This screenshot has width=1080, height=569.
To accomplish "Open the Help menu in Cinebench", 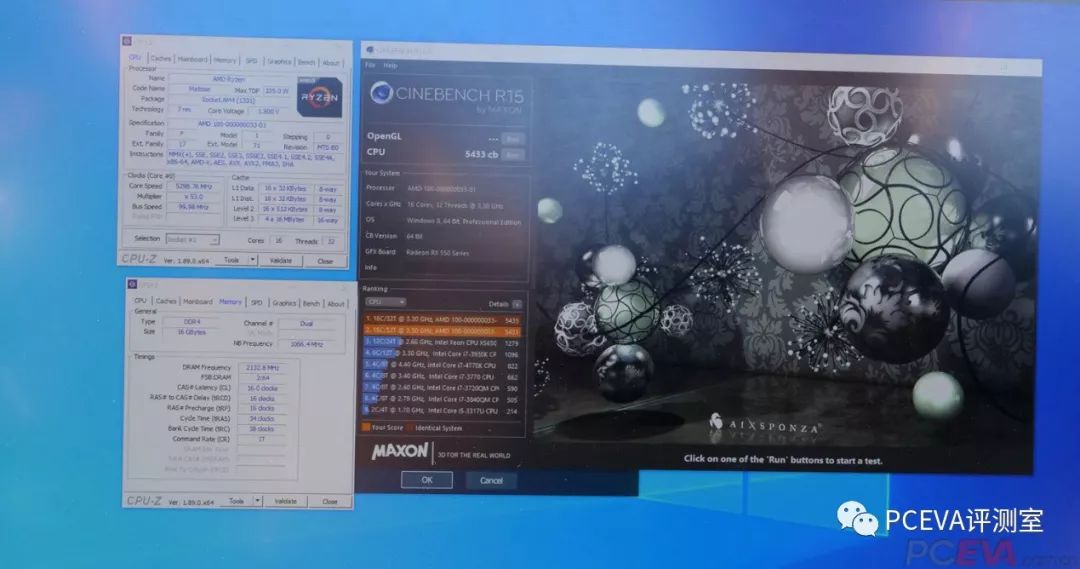I will tap(391, 65).
